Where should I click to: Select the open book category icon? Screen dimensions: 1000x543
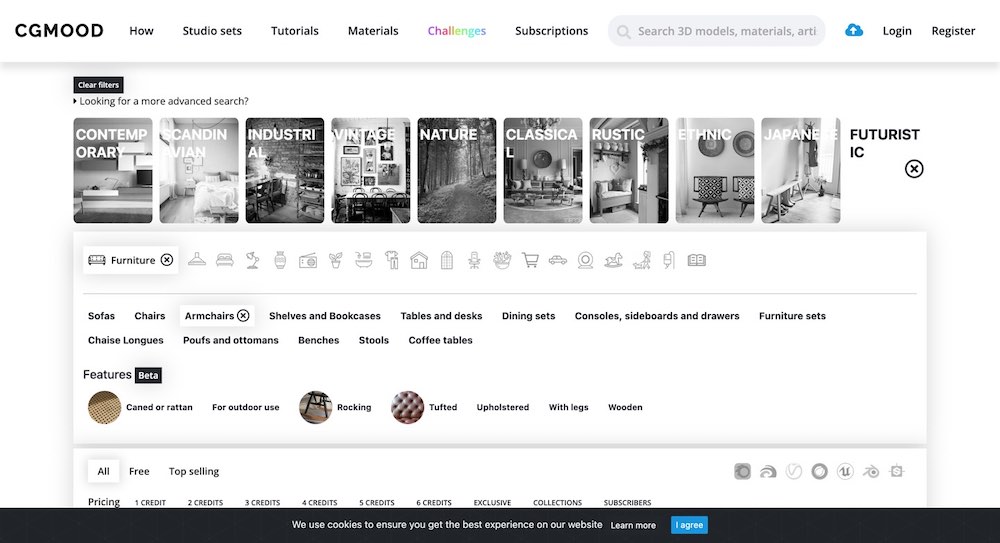697,260
